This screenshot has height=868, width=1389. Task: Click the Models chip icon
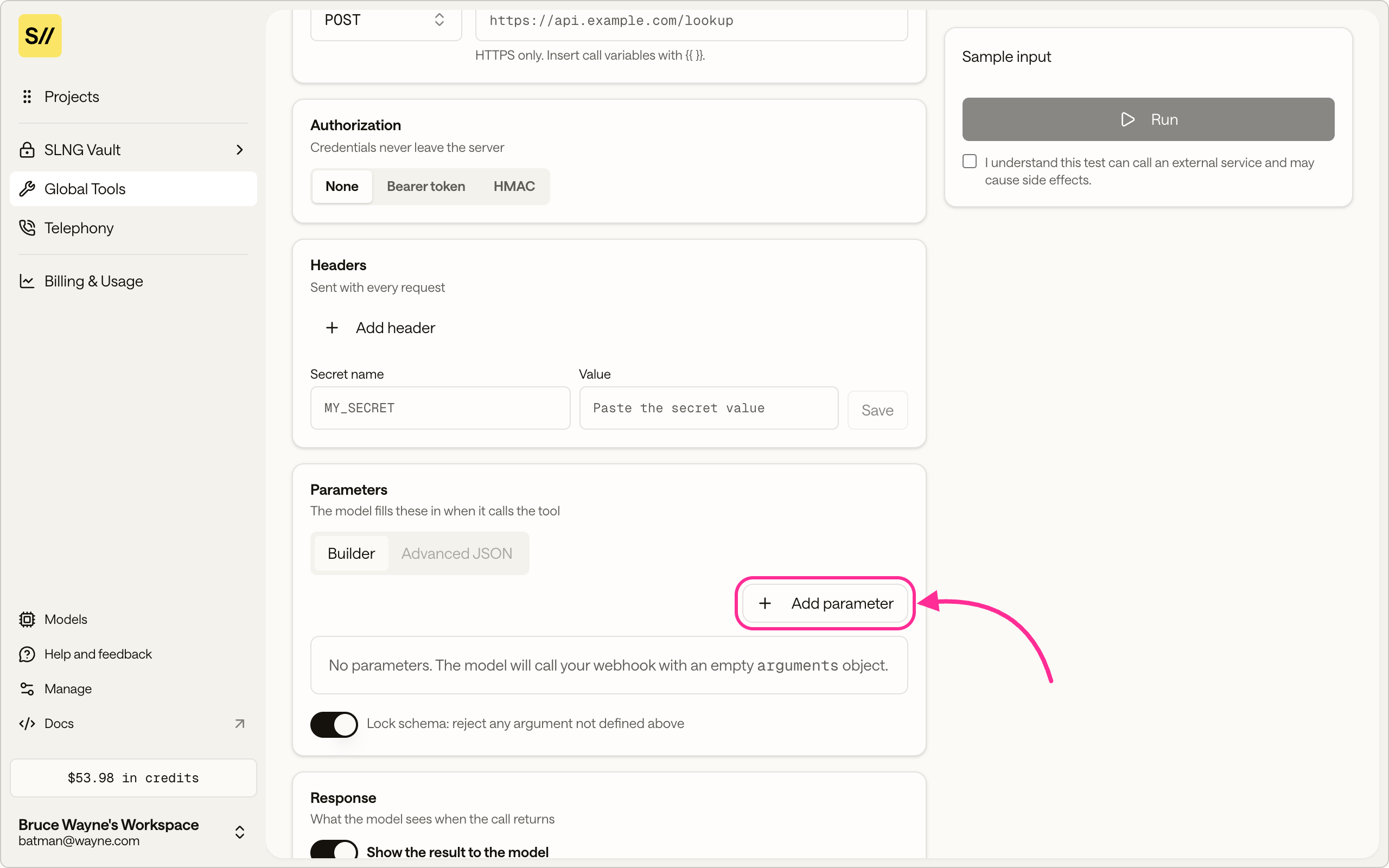27,620
